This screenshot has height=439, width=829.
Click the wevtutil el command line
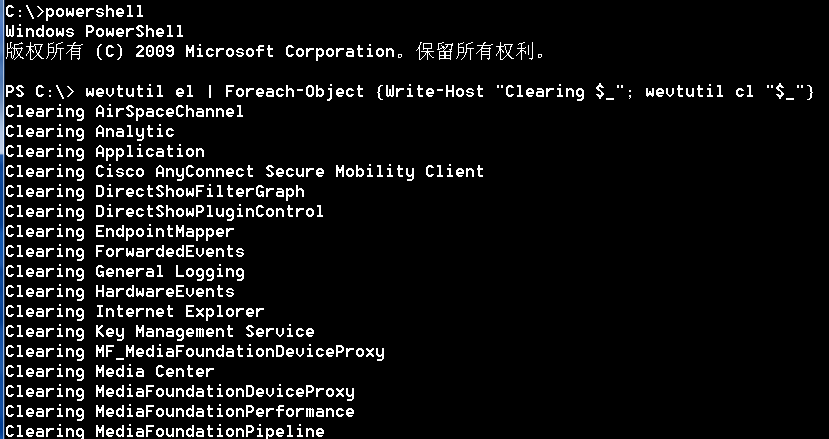[409, 92]
